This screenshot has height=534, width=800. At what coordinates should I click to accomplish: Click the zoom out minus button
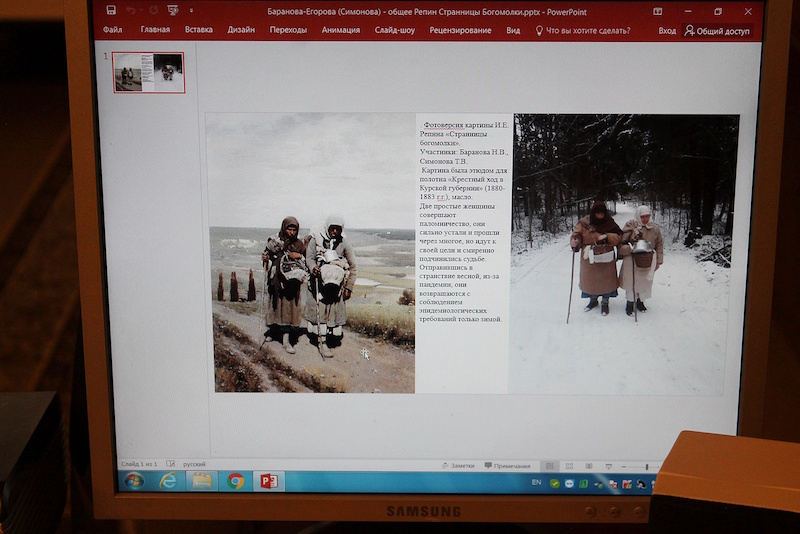[x=623, y=467]
